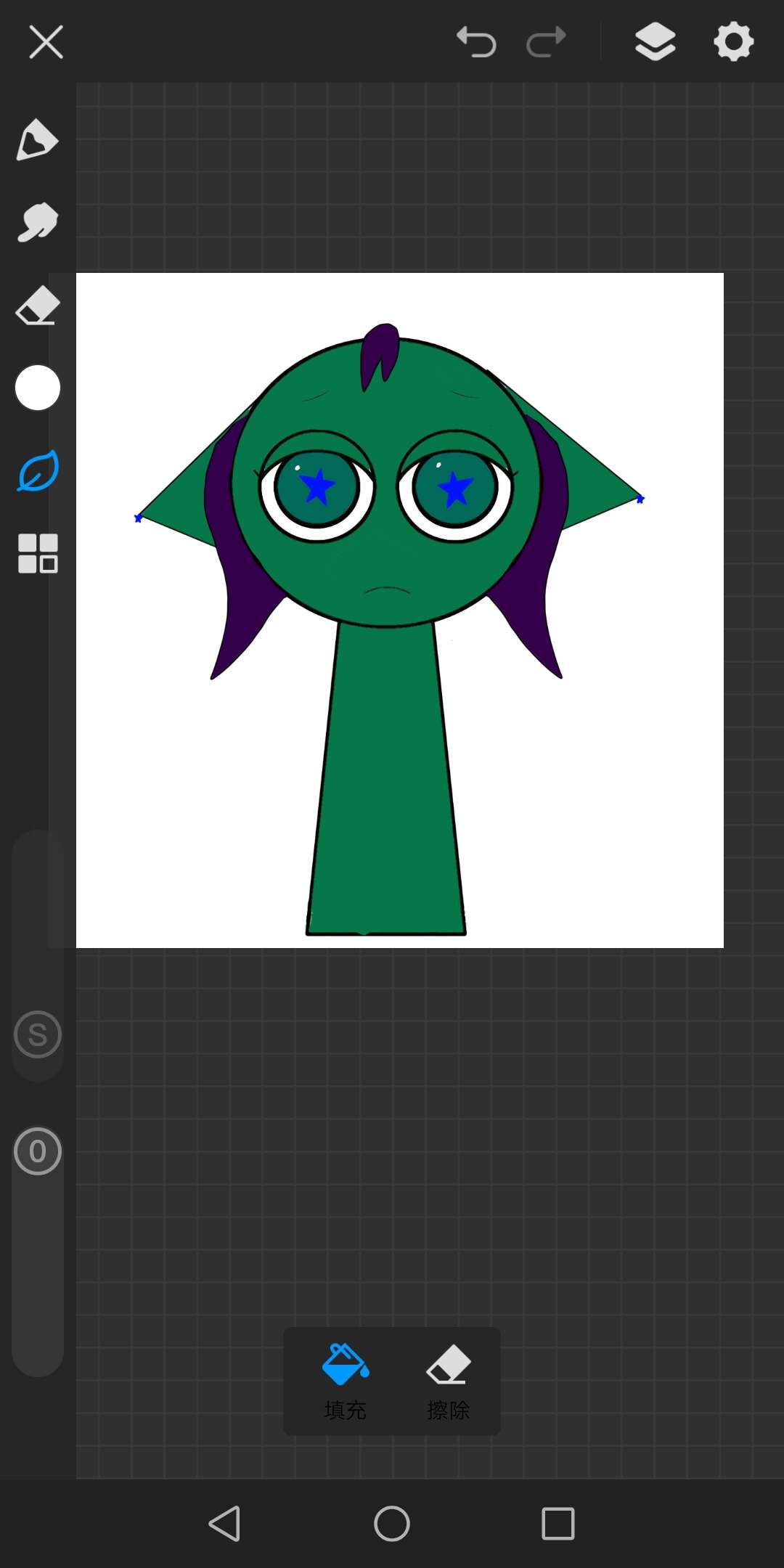Screen dimensions: 784x1568
Task: Tap the blue star on right ear tip
Action: 640,499
